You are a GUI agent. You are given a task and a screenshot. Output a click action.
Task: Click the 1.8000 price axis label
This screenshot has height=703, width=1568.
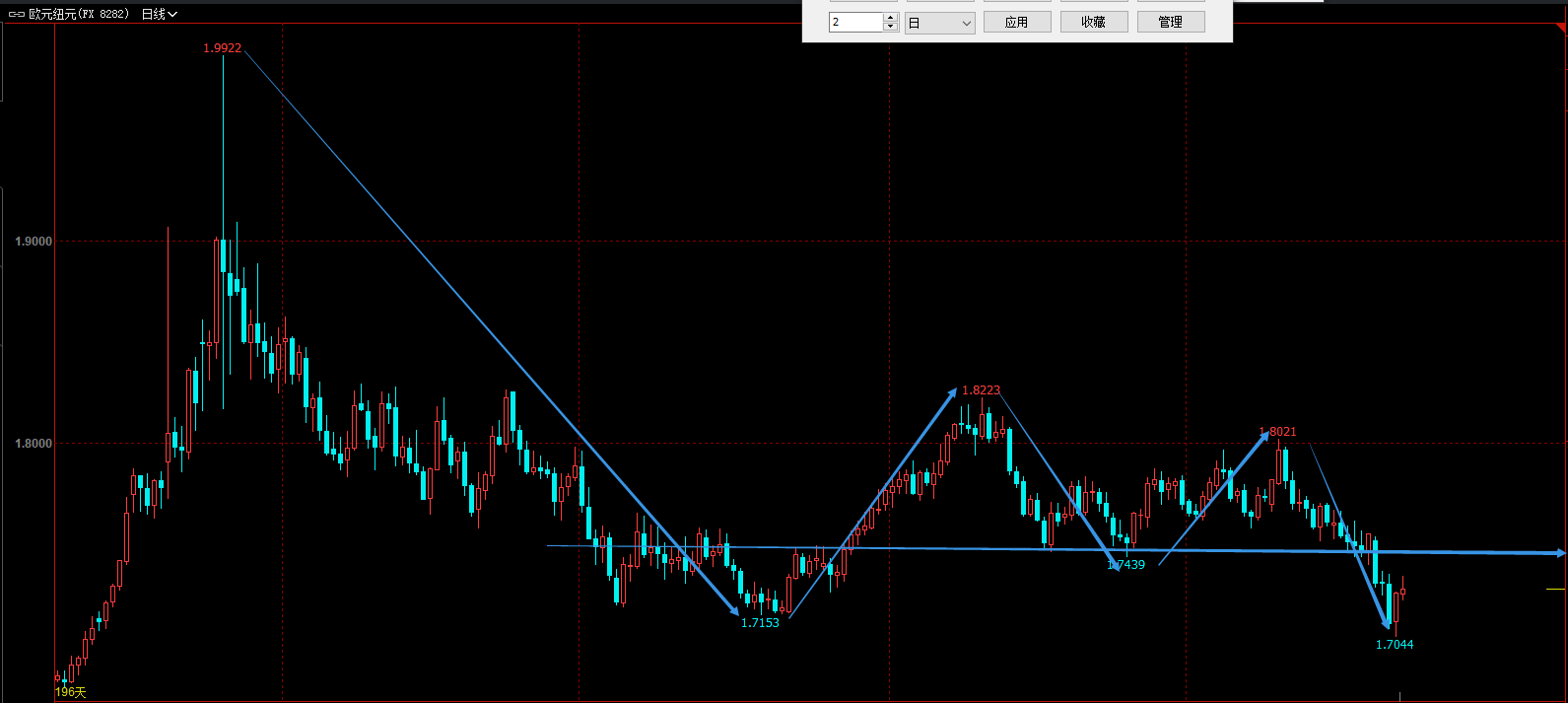34,444
